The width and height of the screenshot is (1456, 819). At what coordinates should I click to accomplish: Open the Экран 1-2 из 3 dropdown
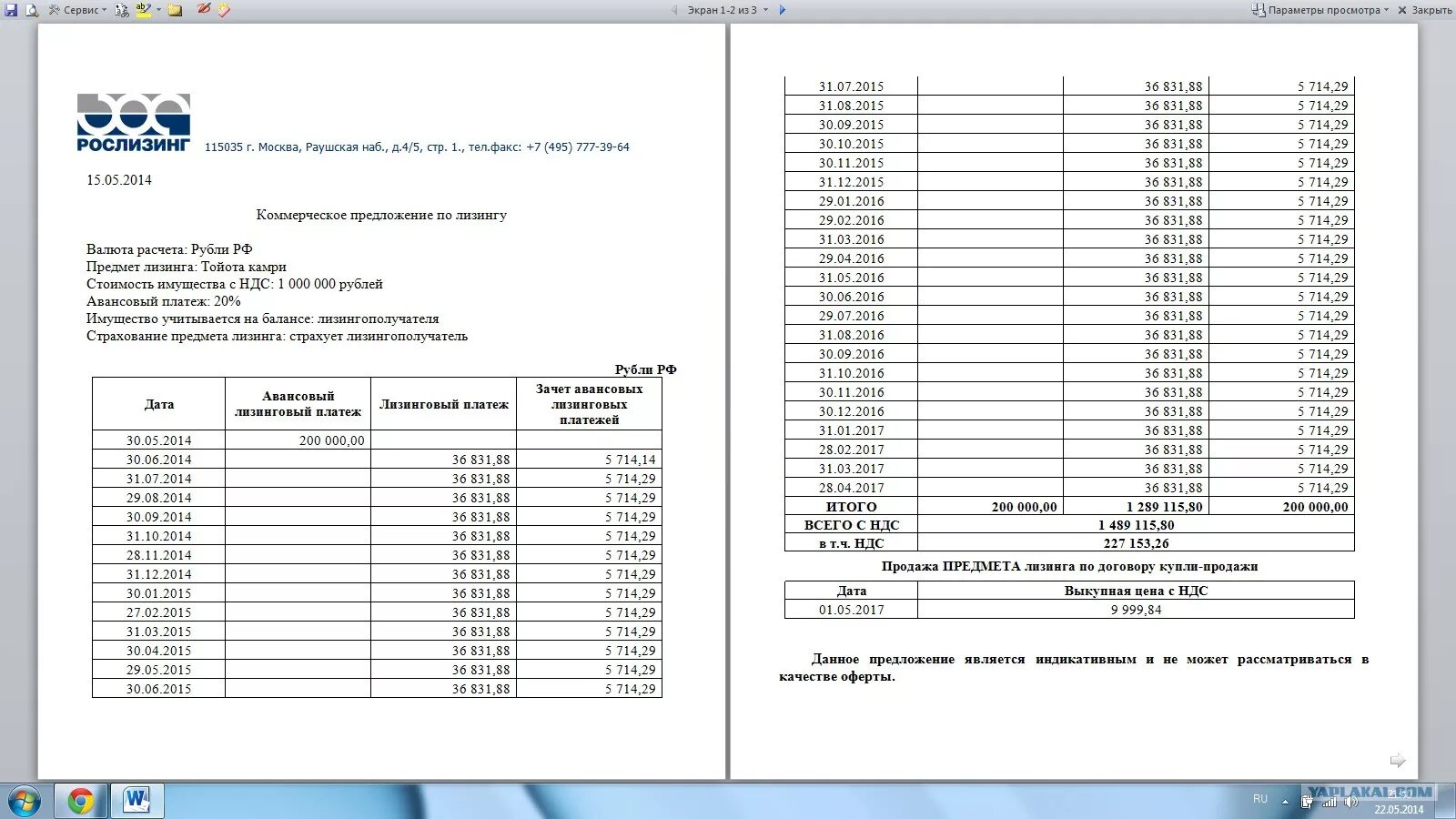point(727,10)
